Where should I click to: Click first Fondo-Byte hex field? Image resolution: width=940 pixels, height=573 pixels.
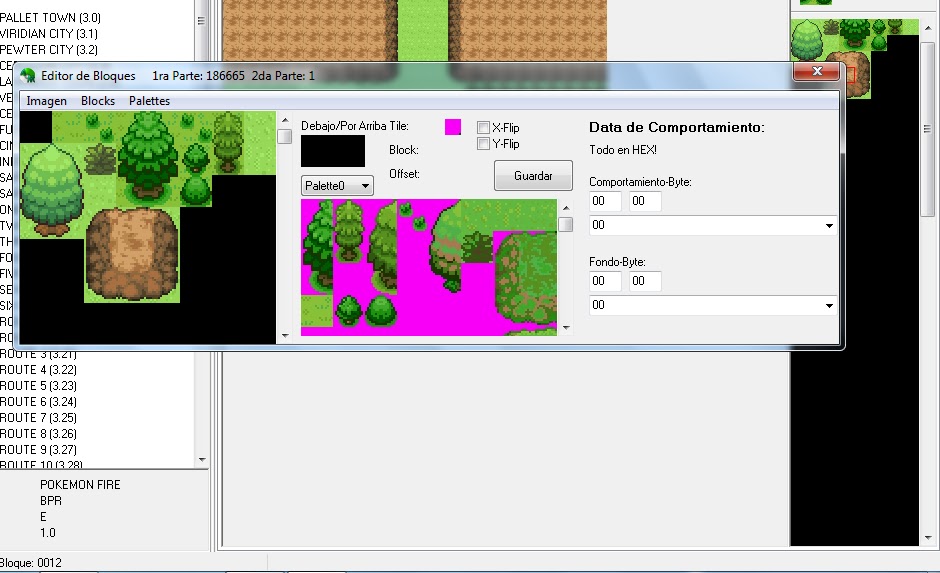605,281
